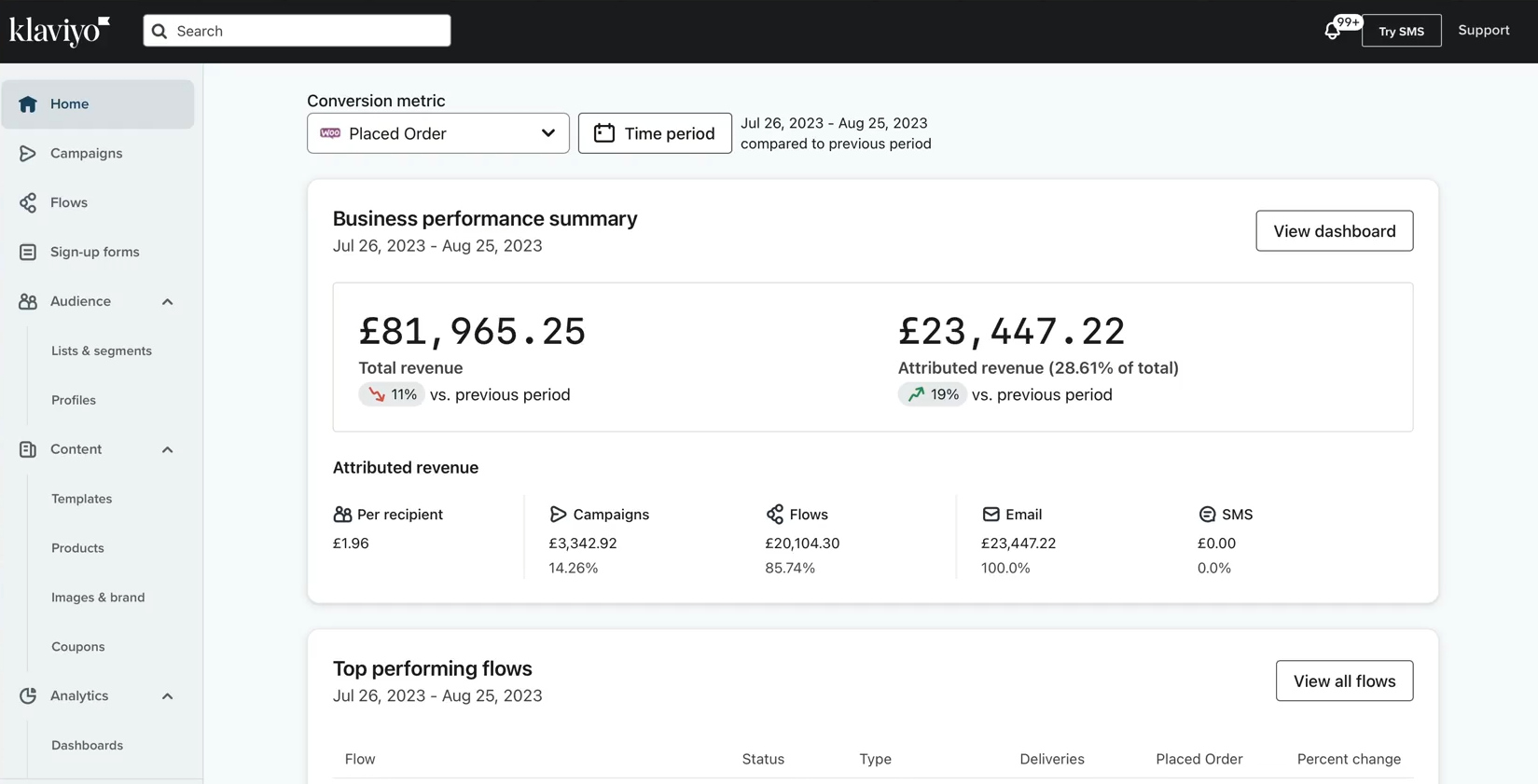
Task: Click the Per recipient people icon
Action: 342,515
